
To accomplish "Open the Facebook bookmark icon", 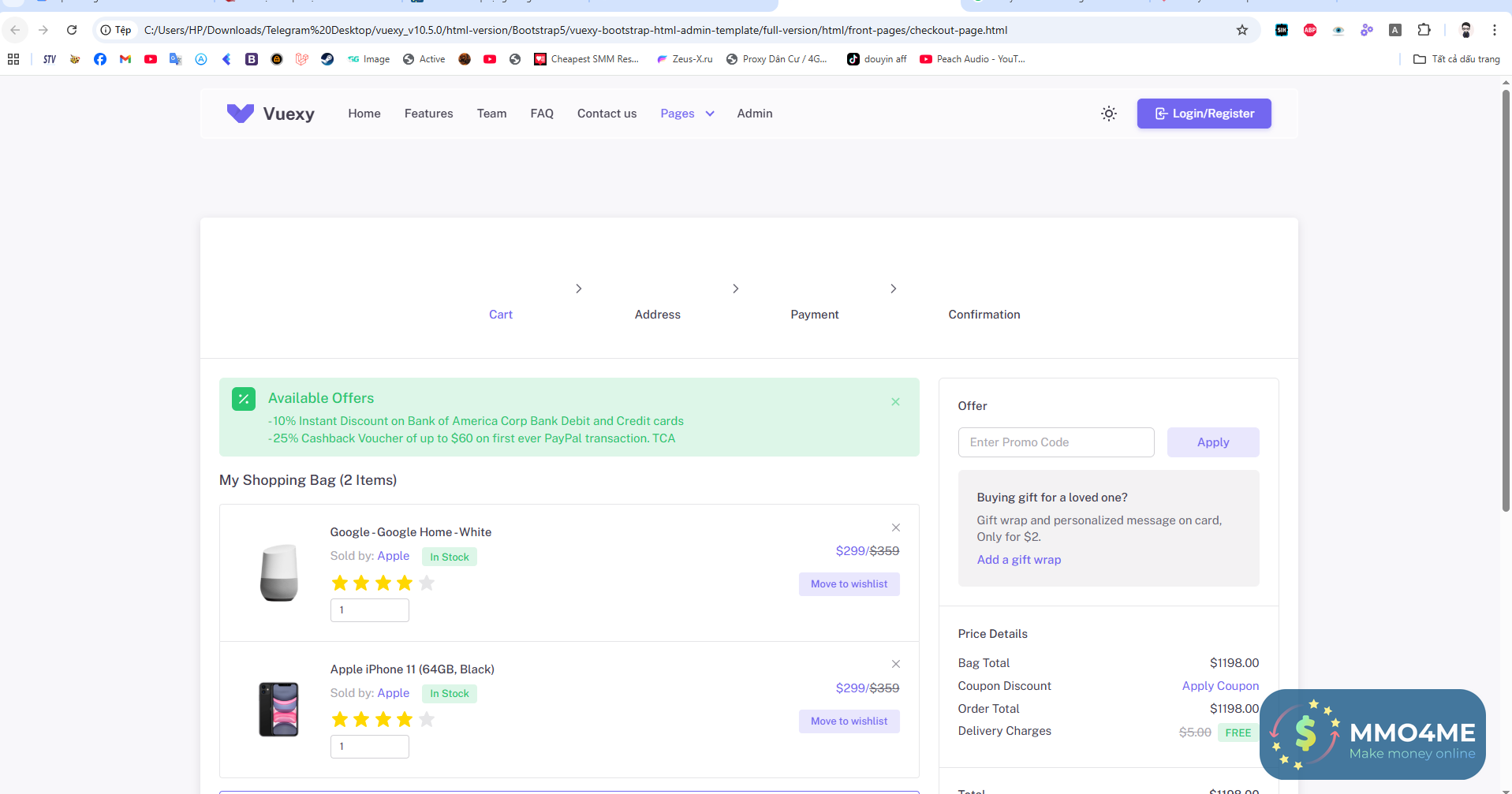I will click(x=100, y=59).
